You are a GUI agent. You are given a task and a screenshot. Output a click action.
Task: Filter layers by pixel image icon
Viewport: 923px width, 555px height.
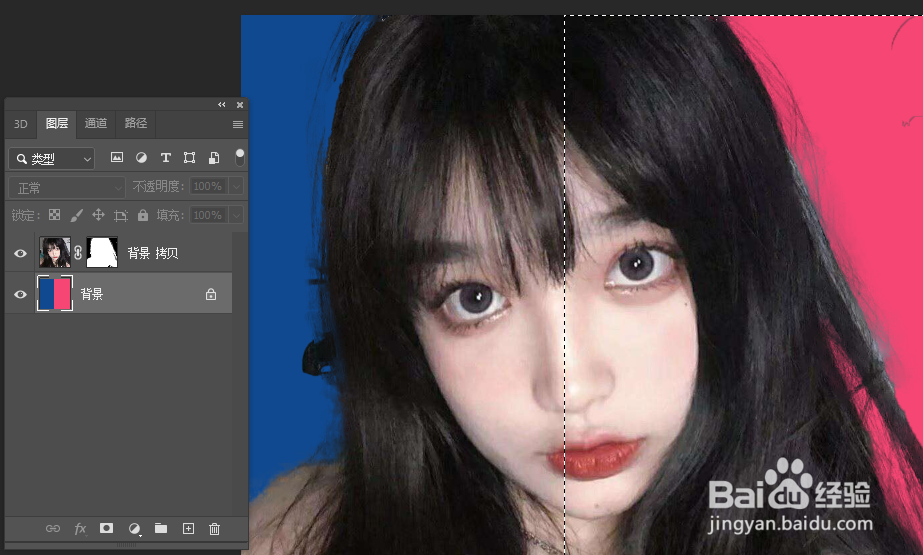click(117, 157)
